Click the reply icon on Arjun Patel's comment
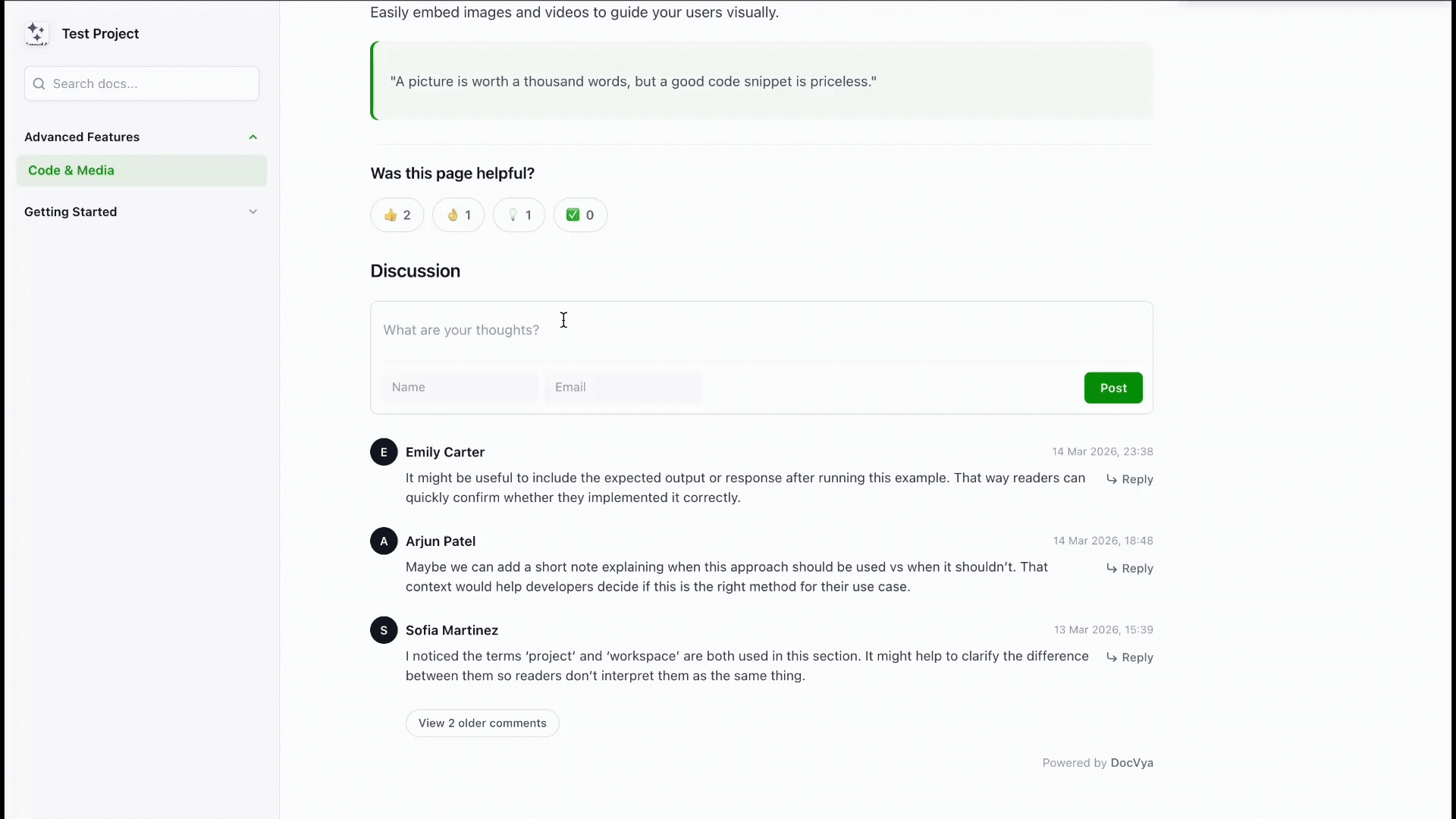Image resolution: width=1456 pixels, height=819 pixels. [x=1112, y=569]
